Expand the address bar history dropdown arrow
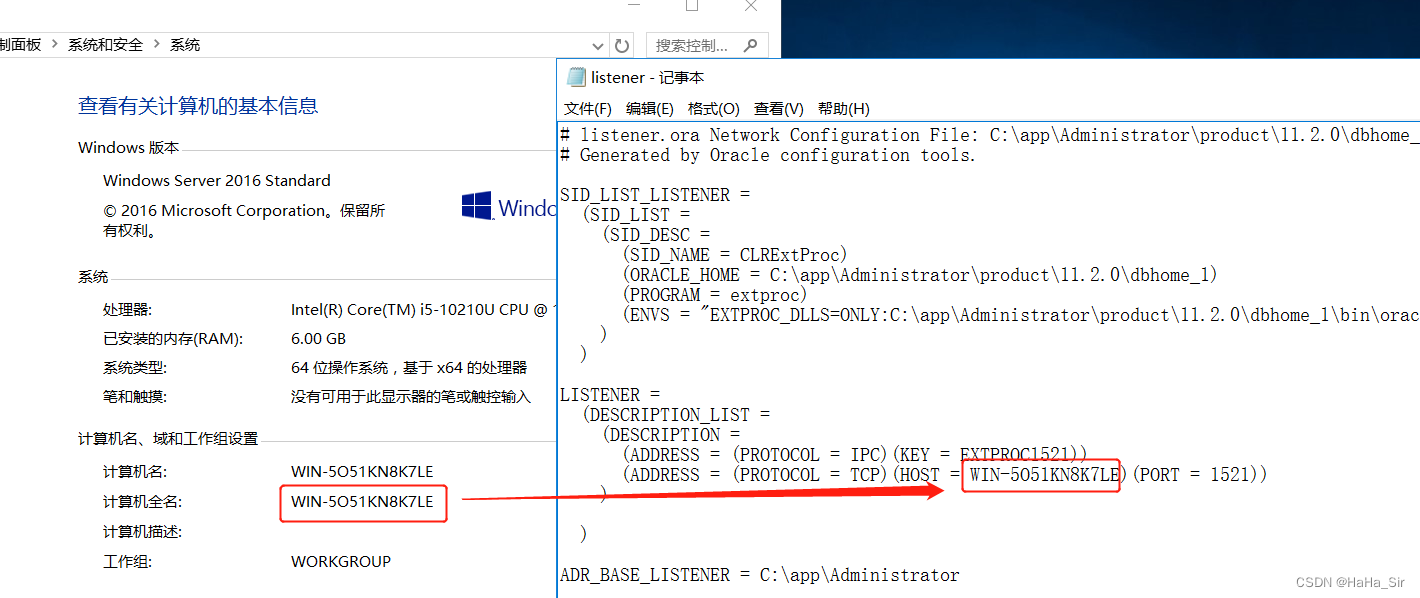The width and height of the screenshot is (1420, 598). (x=598, y=45)
